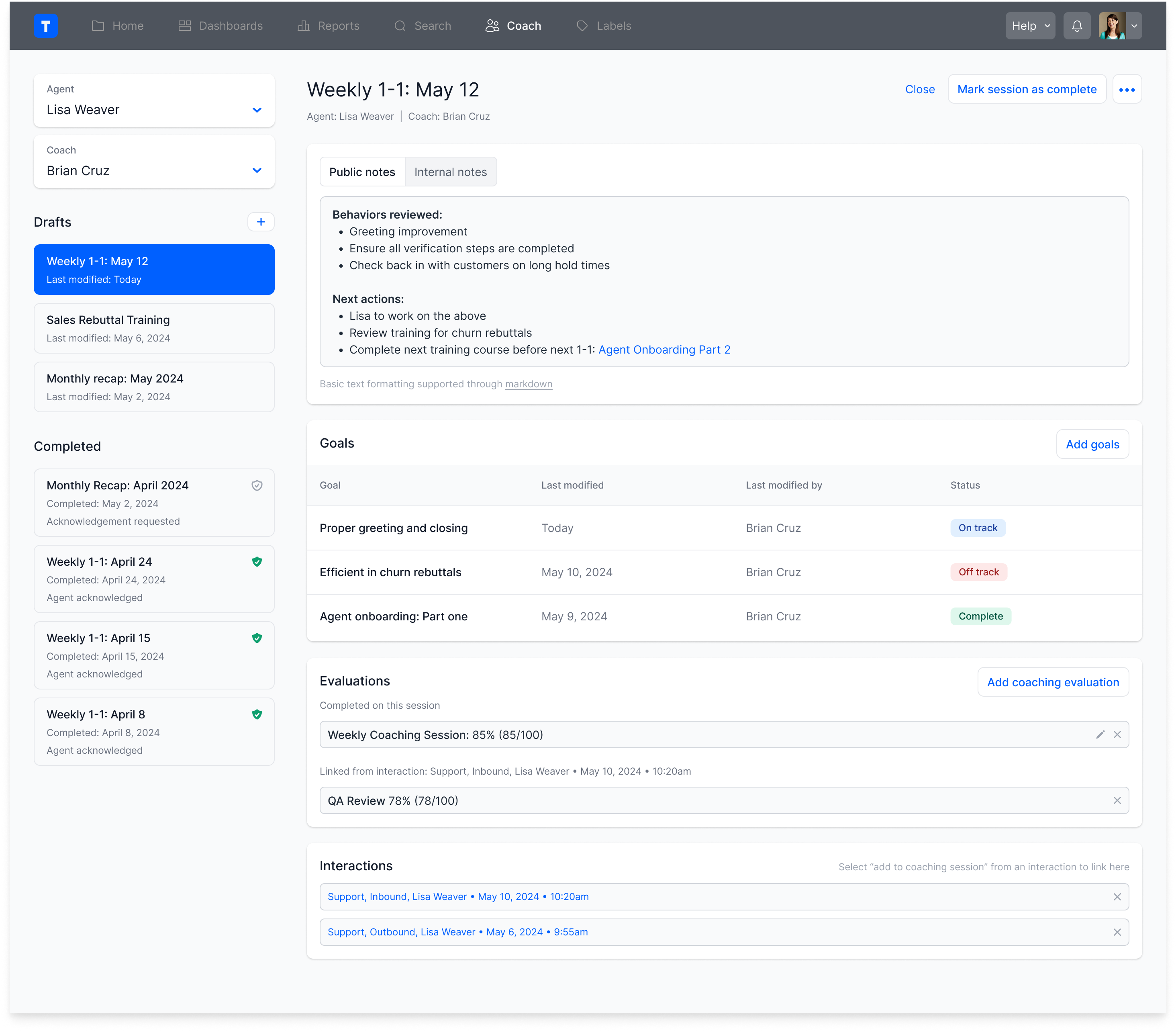
Task: Click green shield on Weekly 1-1 April 24
Action: click(257, 562)
